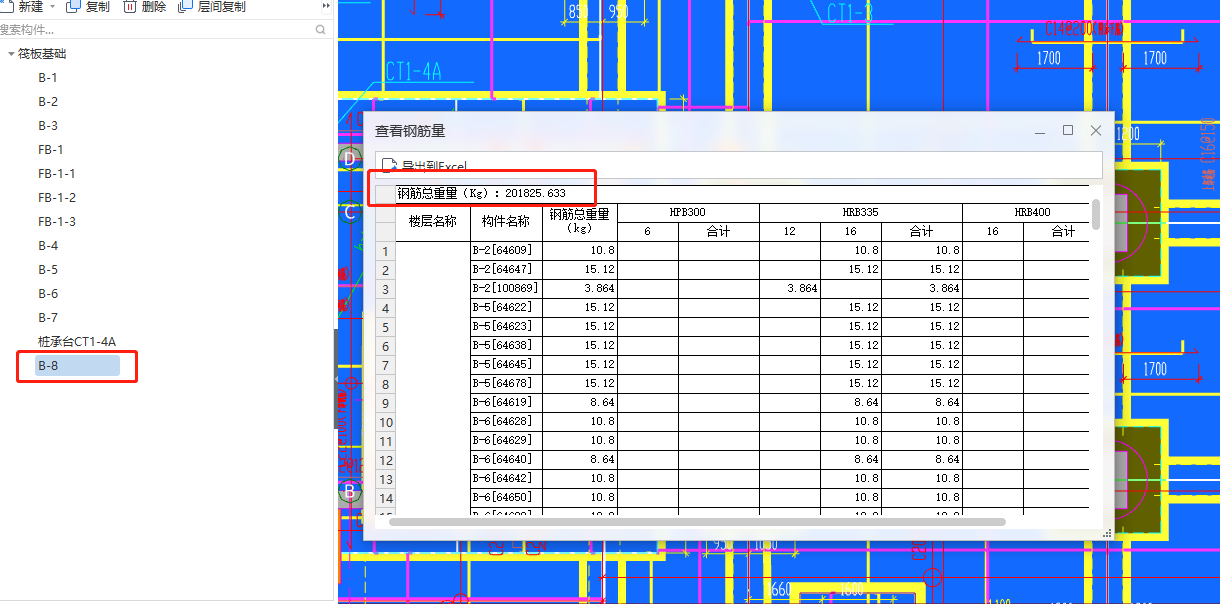Click the 楼层名称 column header

click(x=432, y=222)
